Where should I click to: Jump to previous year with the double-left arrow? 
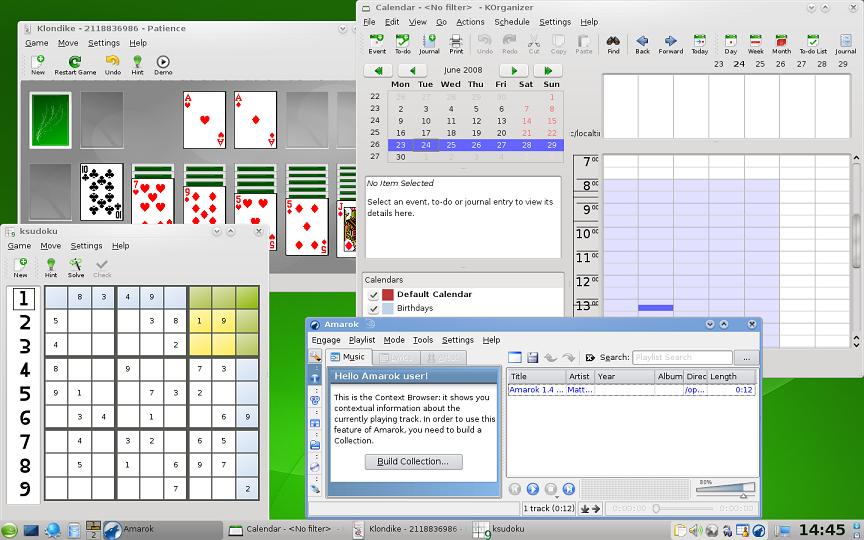[378, 71]
